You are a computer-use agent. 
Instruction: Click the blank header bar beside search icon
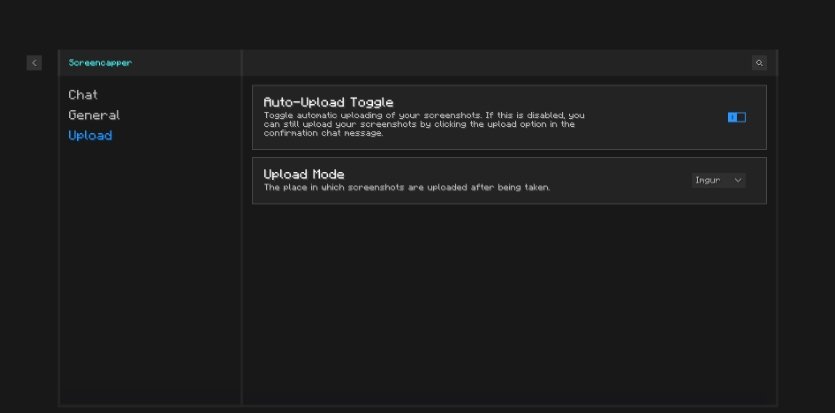click(495, 63)
